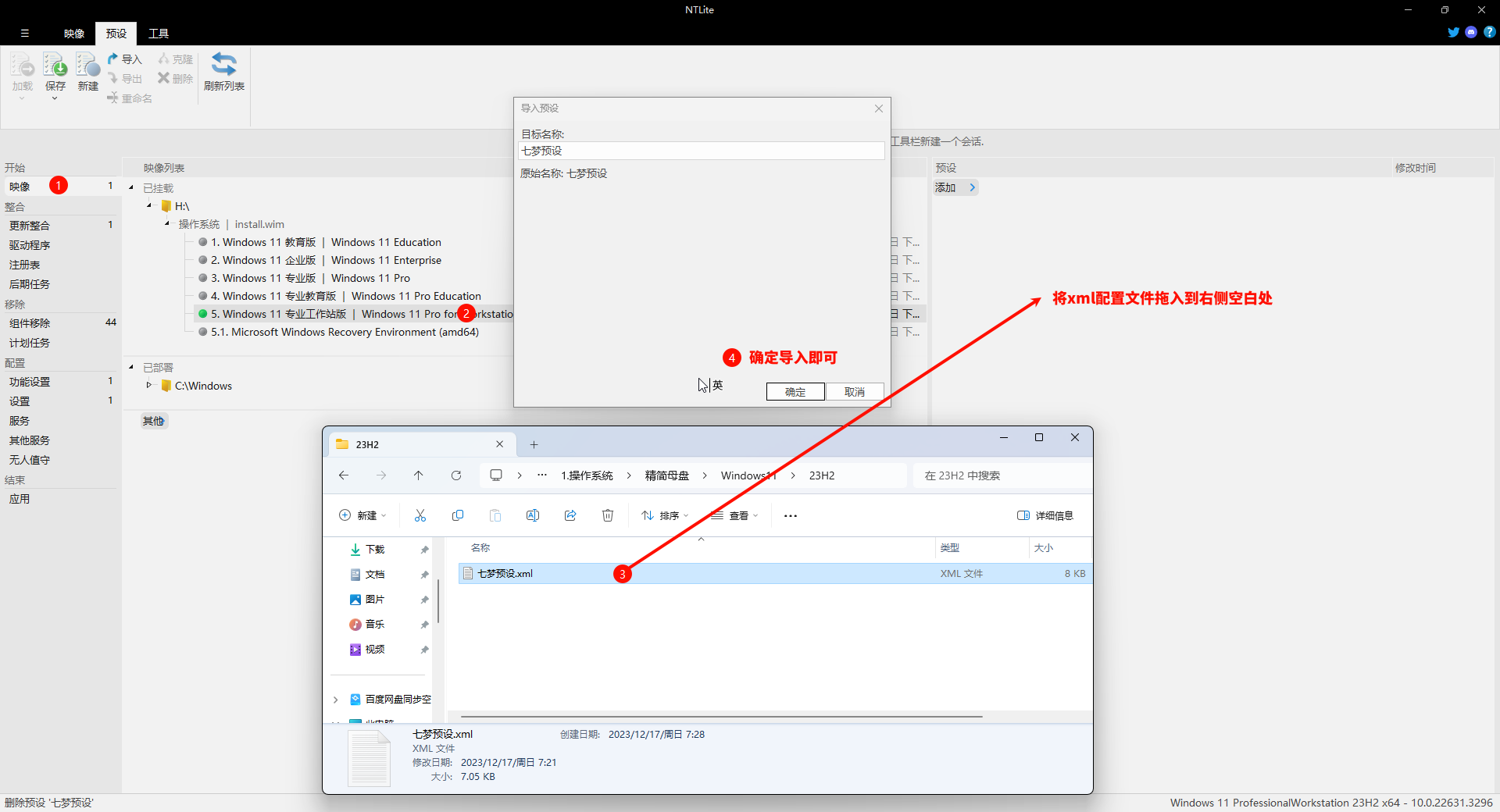This screenshot has height=812, width=1500.
Task: Click 确定 in import preset dialog
Action: coord(795,392)
